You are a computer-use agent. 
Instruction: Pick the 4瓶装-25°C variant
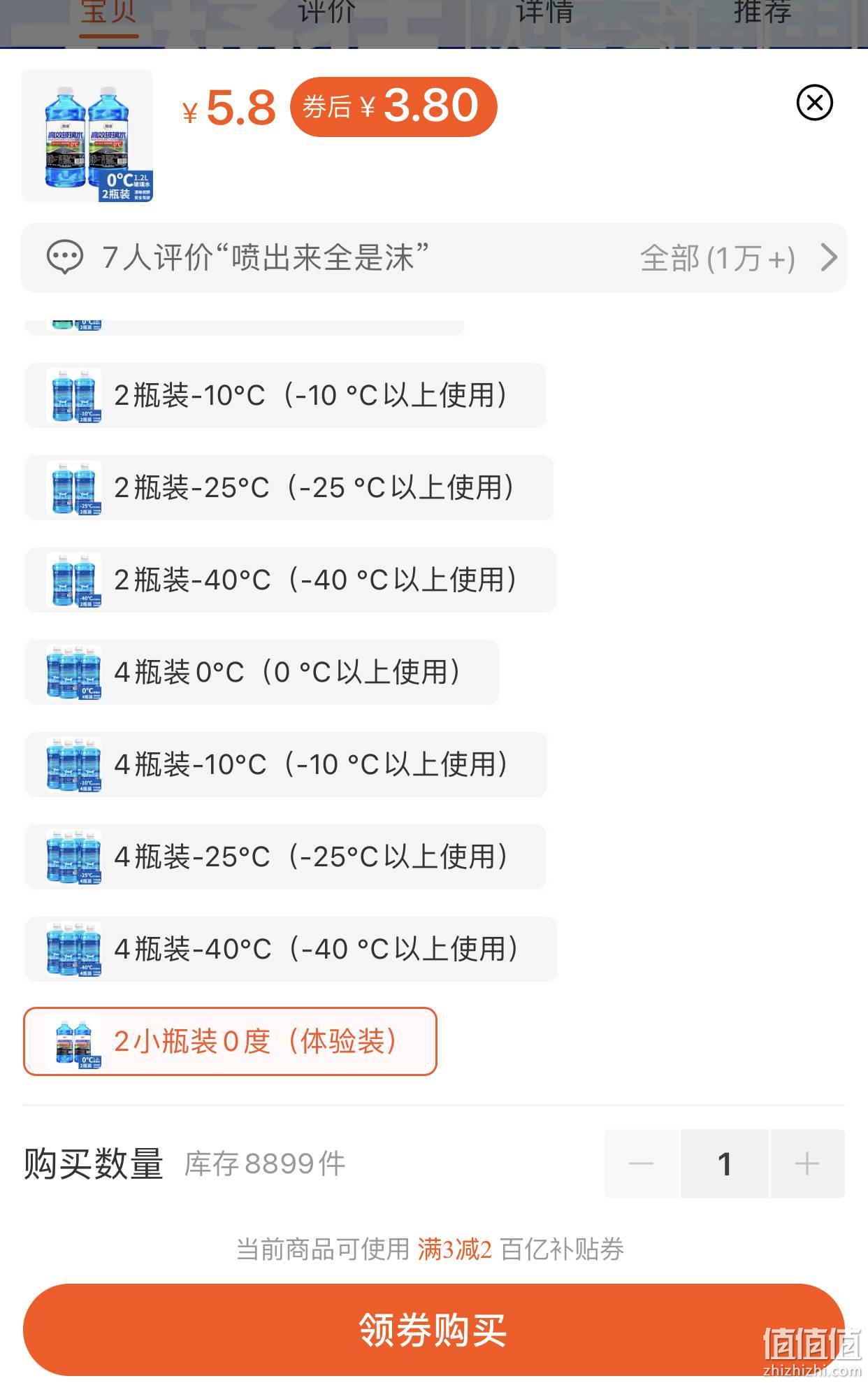click(x=286, y=857)
